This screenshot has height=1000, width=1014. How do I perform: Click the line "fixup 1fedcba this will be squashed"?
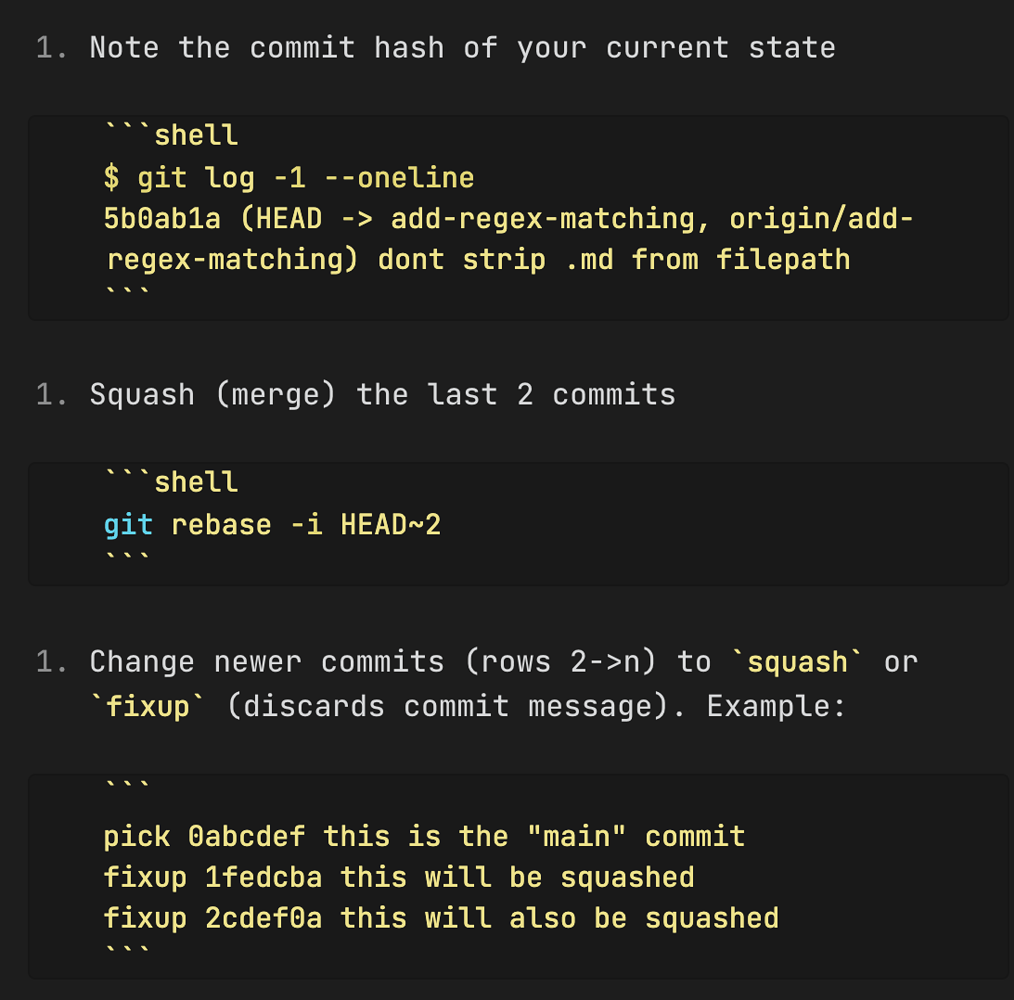[x=399, y=878]
